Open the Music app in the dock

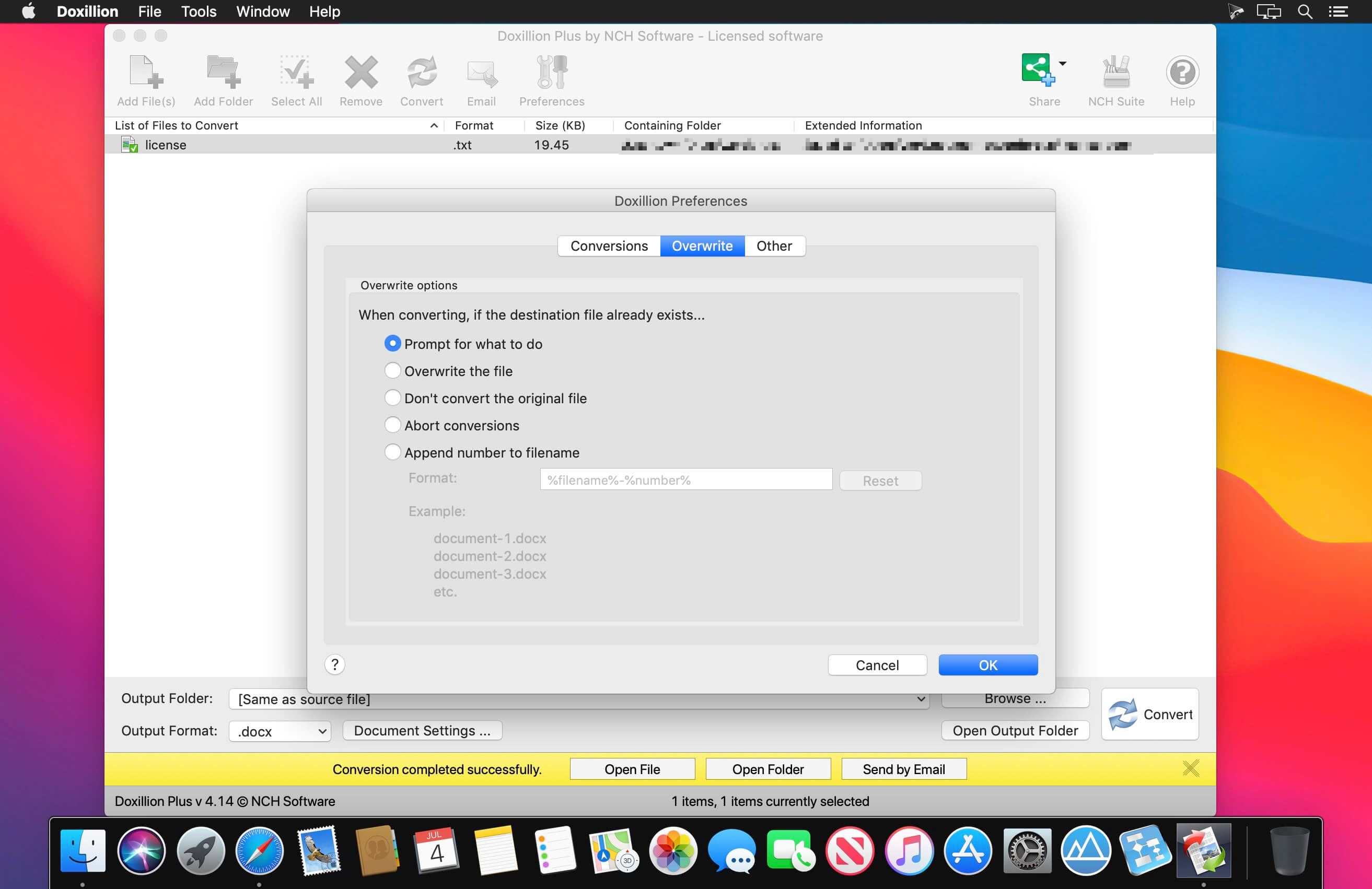(909, 850)
